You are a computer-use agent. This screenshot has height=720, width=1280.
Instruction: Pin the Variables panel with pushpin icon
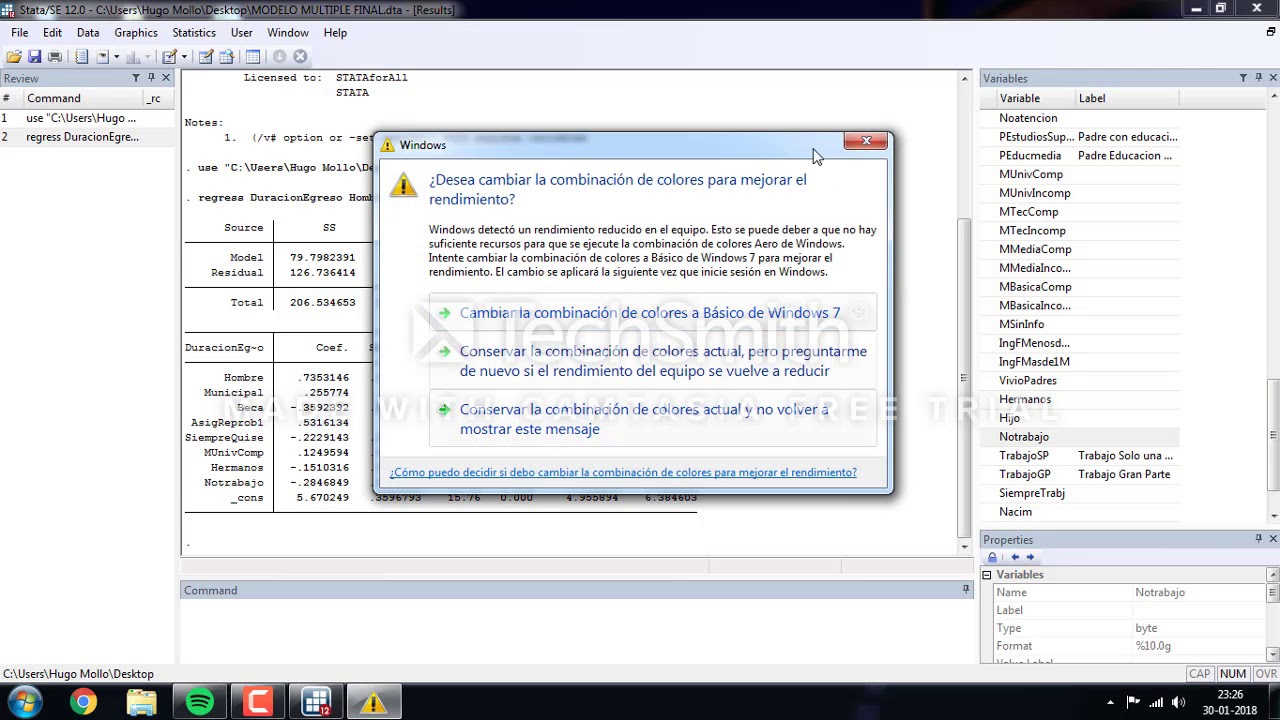click(1258, 78)
